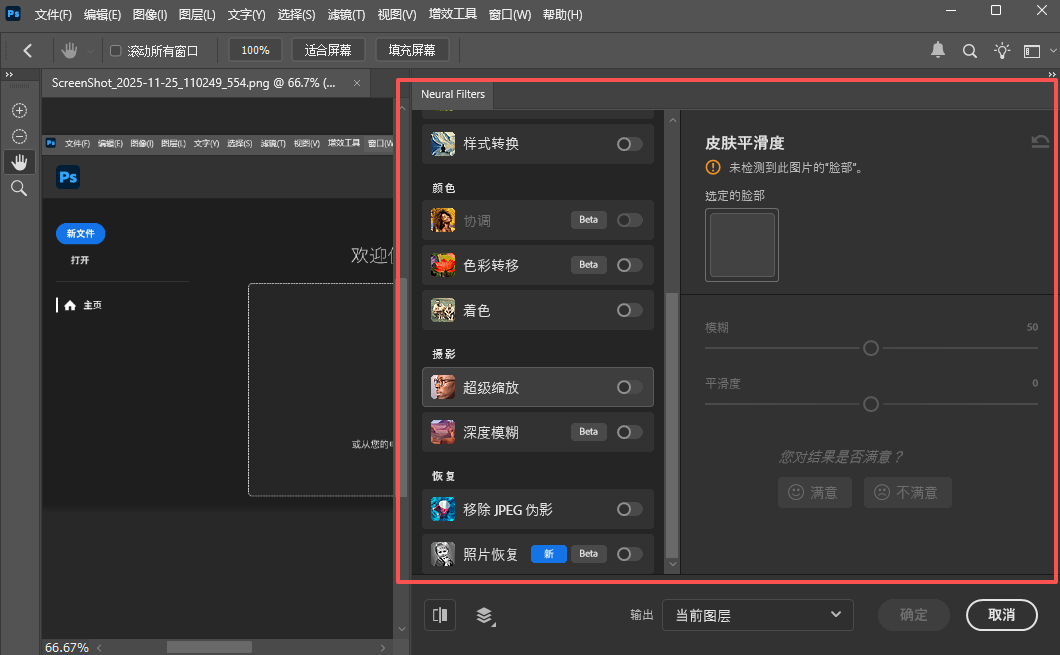
Task: Reset skin smoothing parameters icon
Action: pos(1040,143)
